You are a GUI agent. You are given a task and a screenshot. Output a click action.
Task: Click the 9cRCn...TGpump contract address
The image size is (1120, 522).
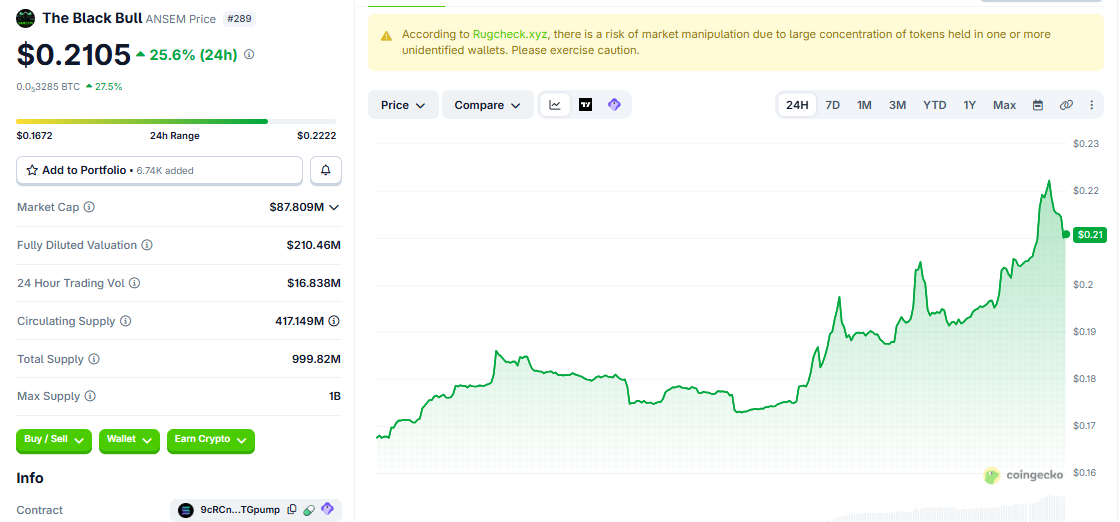(242, 510)
